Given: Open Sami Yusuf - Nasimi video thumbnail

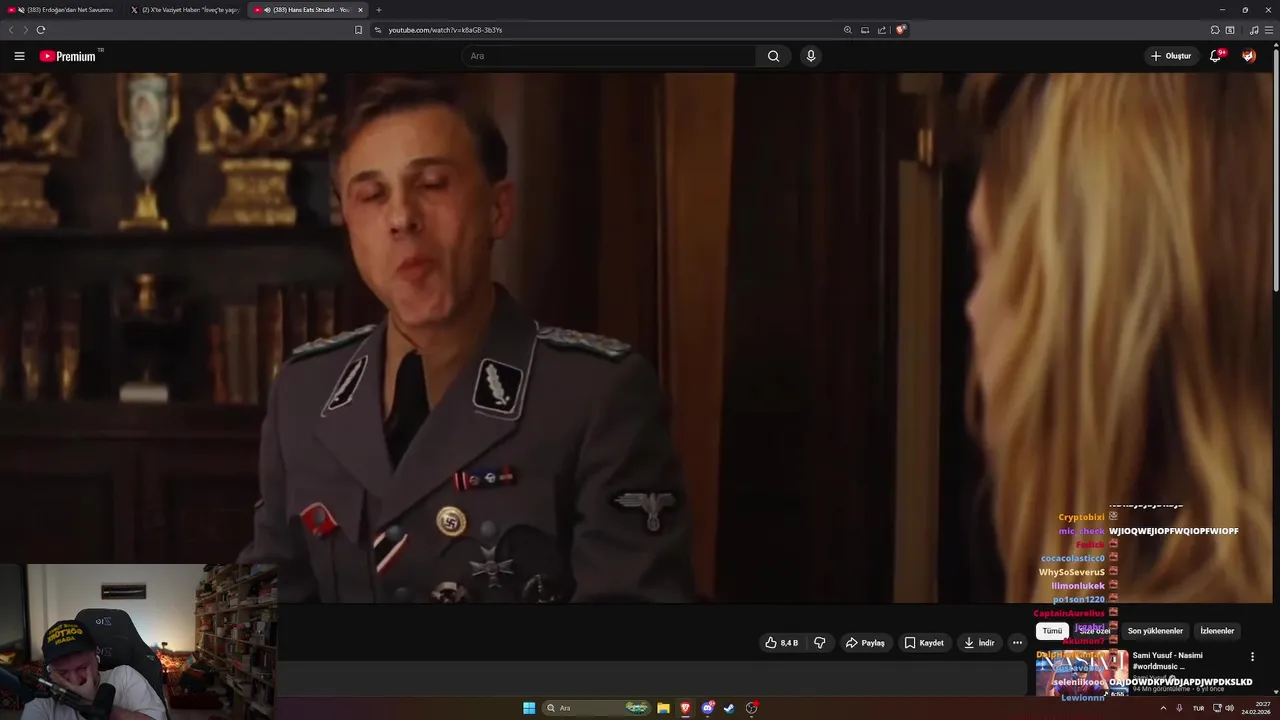Looking at the screenshot, I should [x=1082, y=673].
